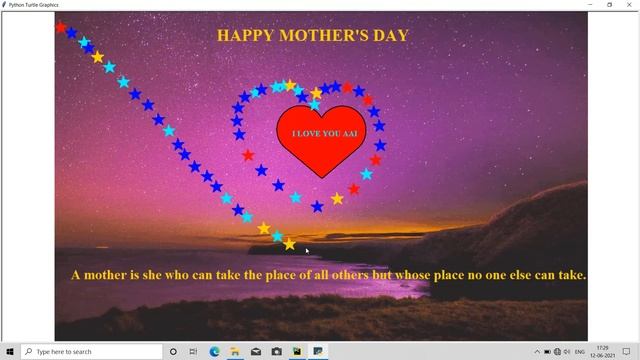Show hidden system tray icons
The image size is (640, 360).
[x=537, y=351]
